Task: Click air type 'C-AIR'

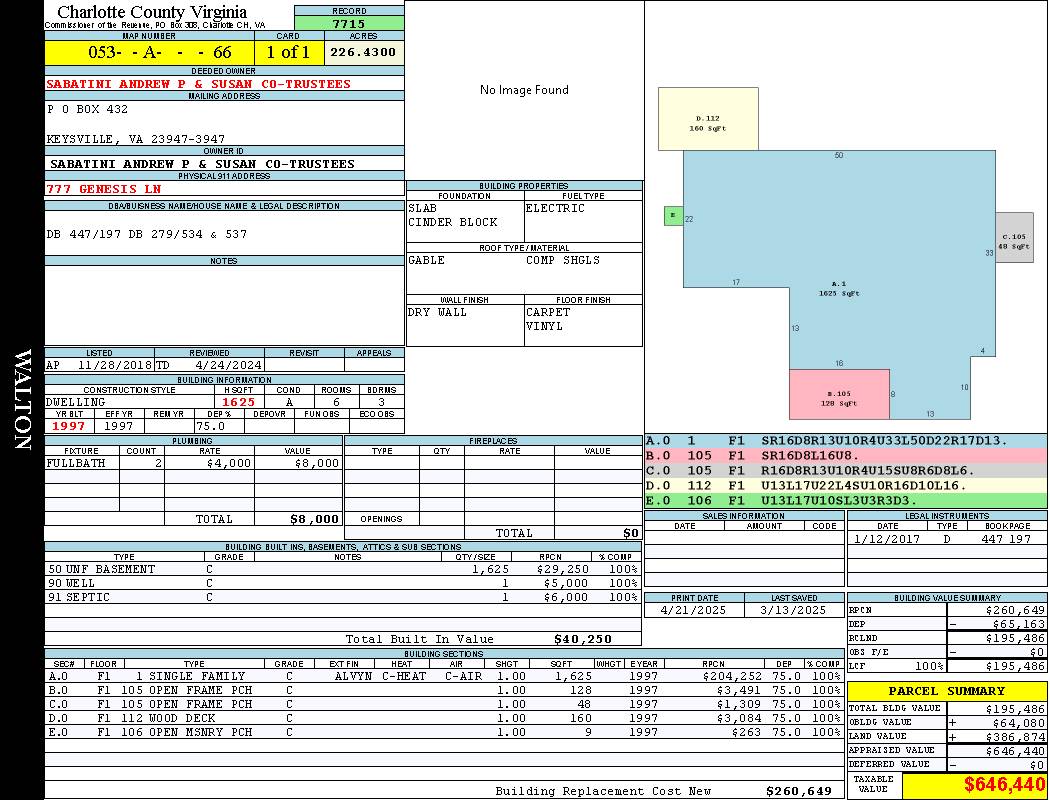Action: [463, 677]
